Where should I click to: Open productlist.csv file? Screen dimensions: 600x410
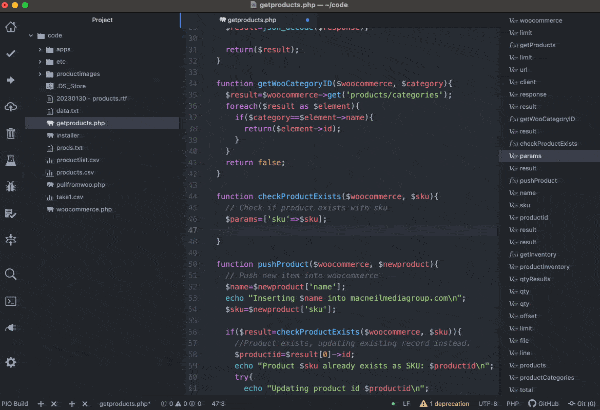click(x=78, y=160)
